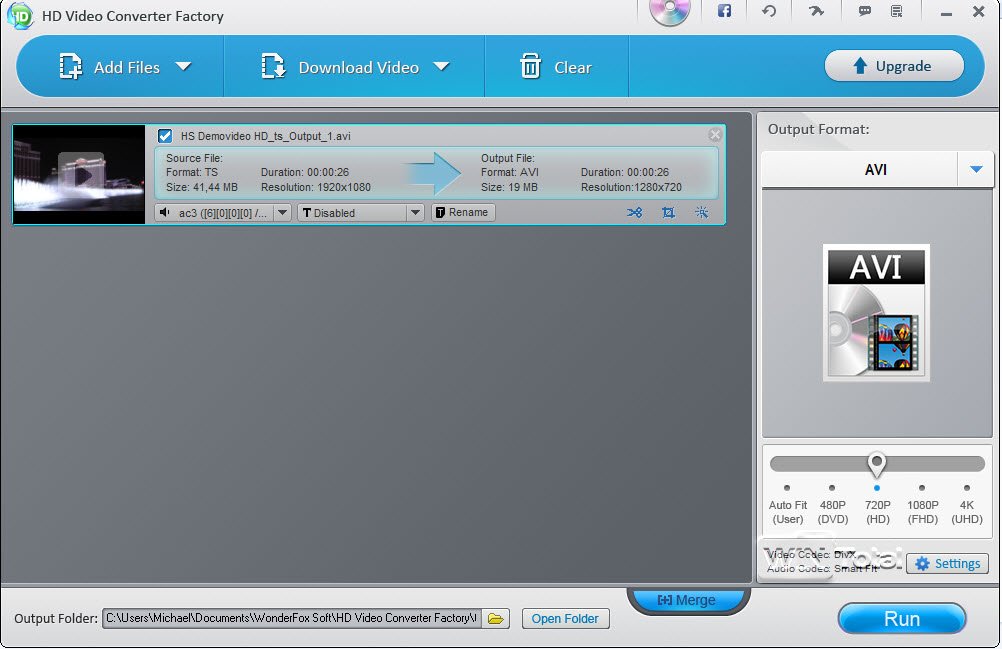Play the video thumbnail preview

81,175
